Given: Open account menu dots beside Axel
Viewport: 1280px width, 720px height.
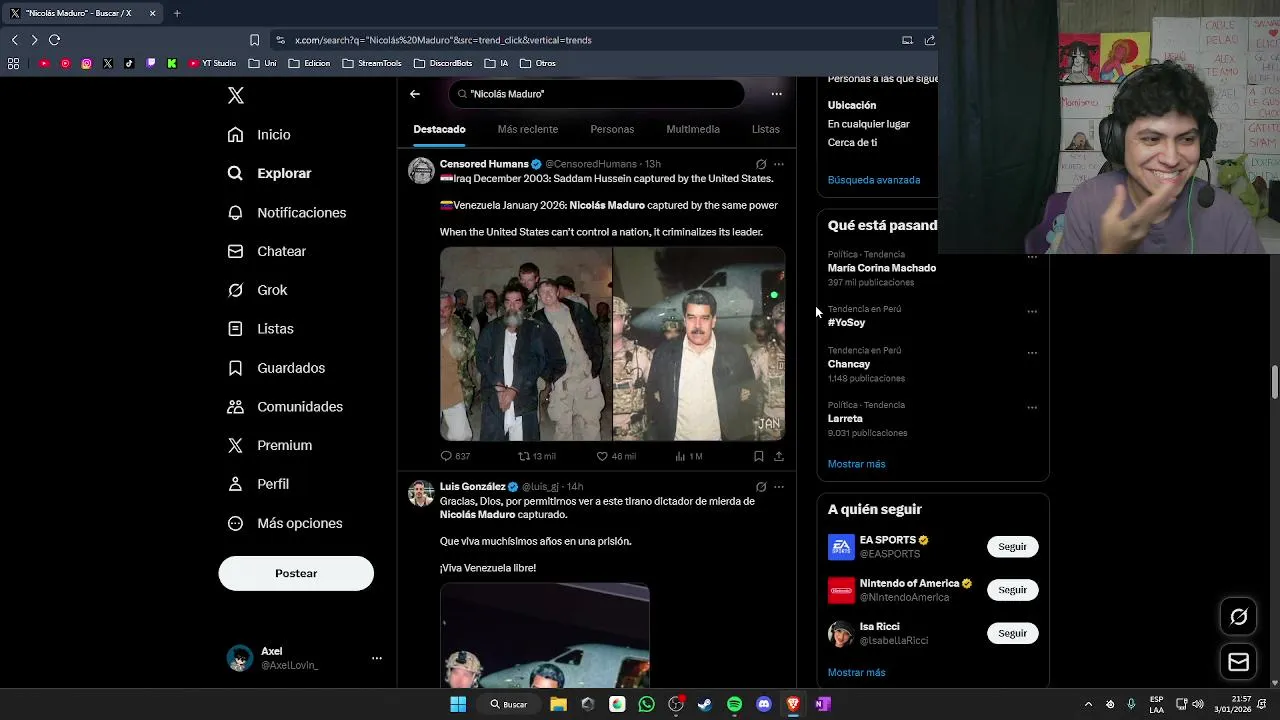Looking at the screenshot, I should pos(377,658).
